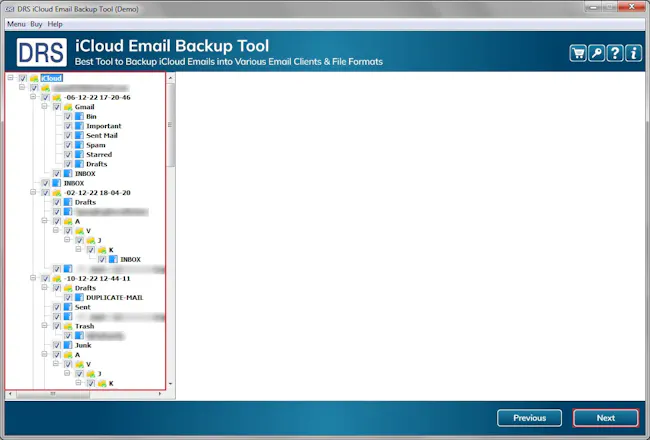Click the Trash folder icon
Viewport: 650px width, 440px height.
coord(68,326)
